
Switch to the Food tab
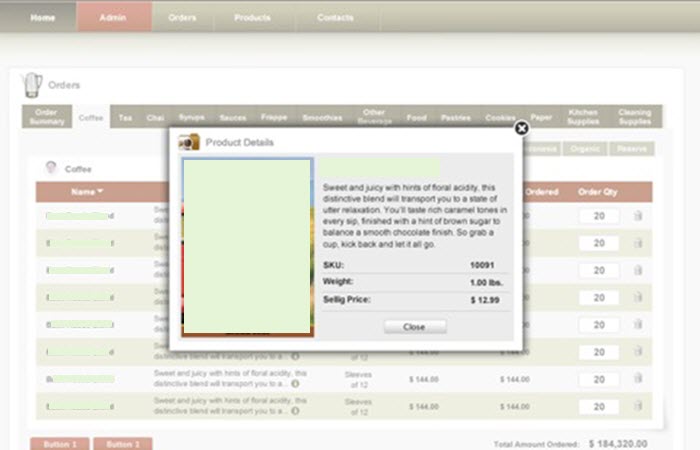click(x=417, y=117)
